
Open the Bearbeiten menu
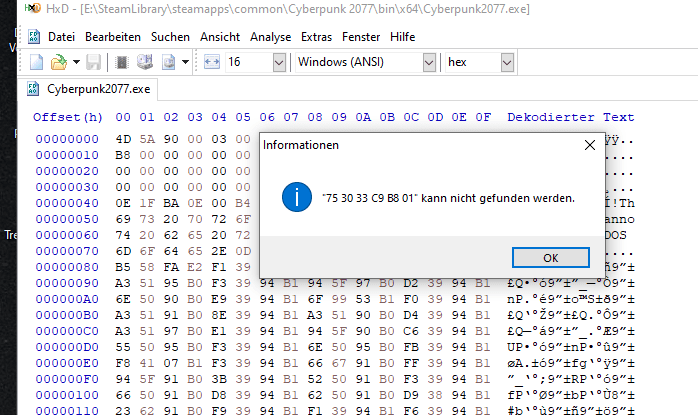[113, 37]
